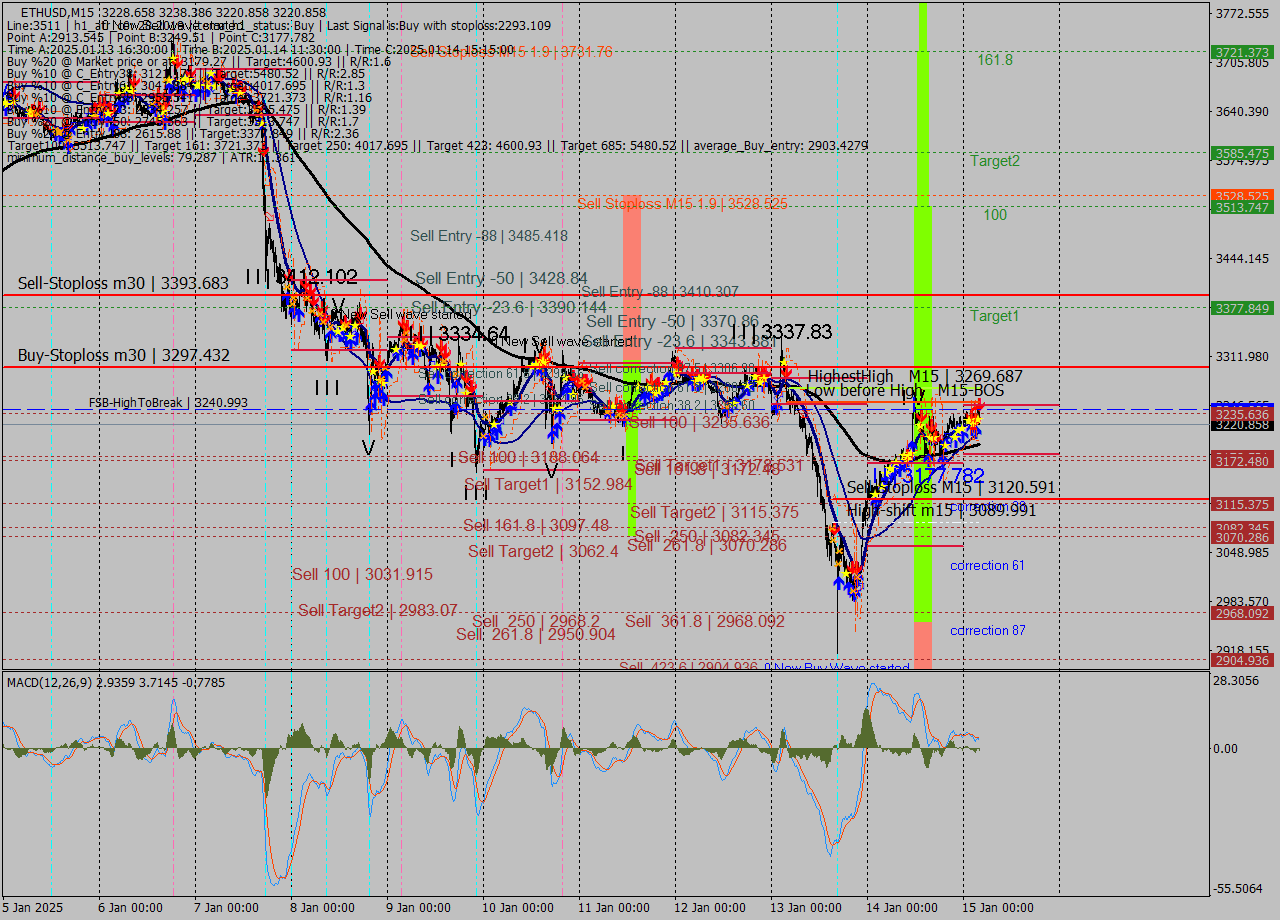
Task: Click Sell Stoploss M15 1.9 | 3528.525 label
Action: point(682,203)
